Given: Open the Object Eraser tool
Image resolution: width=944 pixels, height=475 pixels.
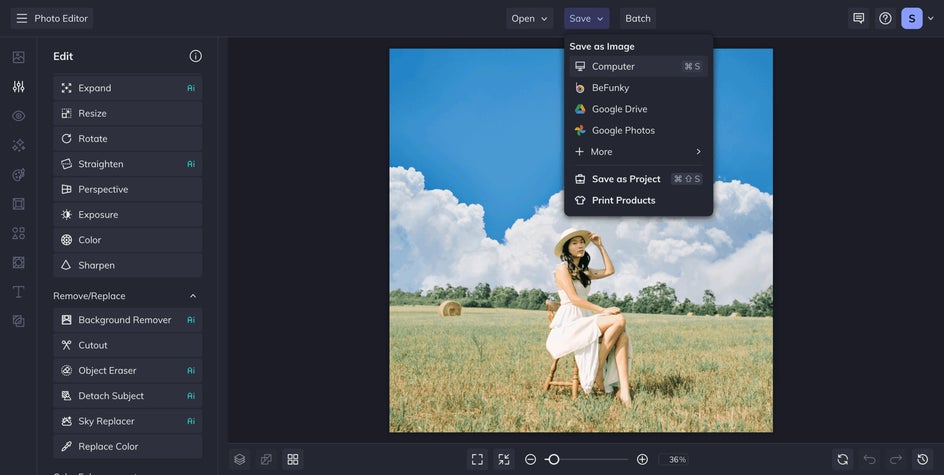Looking at the screenshot, I should click(x=128, y=370).
